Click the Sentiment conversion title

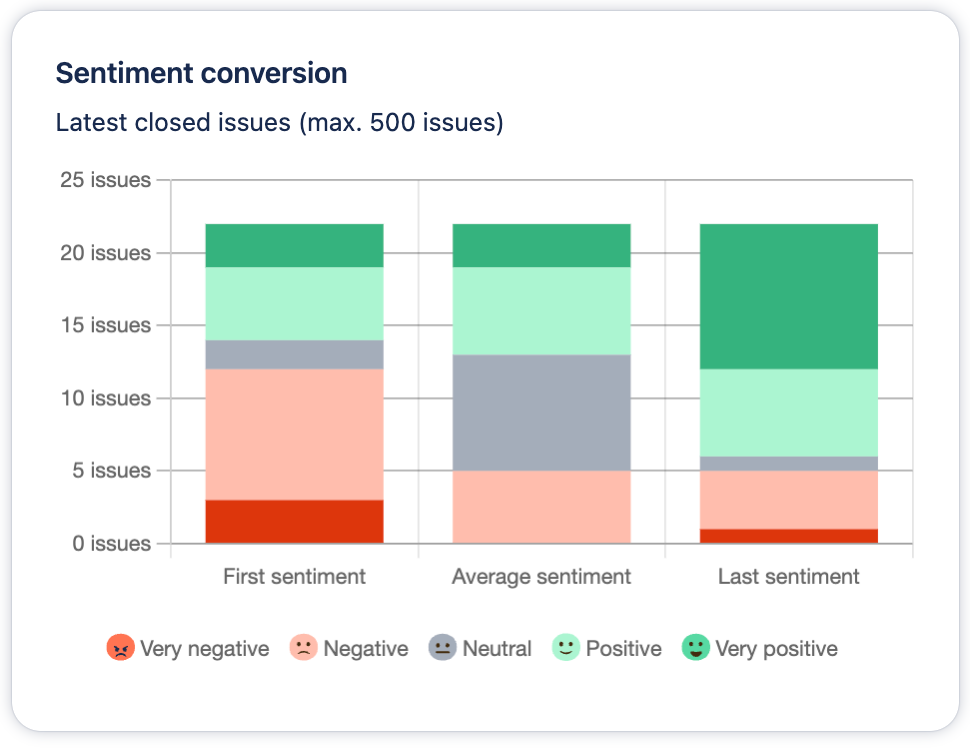pyautogui.click(x=201, y=73)
